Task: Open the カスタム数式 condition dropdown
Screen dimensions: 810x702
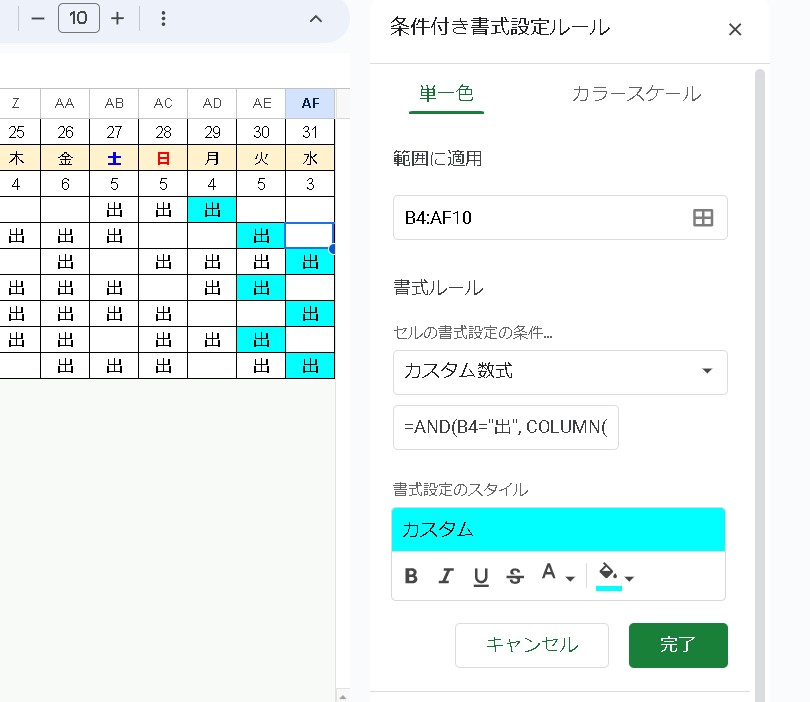Action: click(x=558, y=372)
